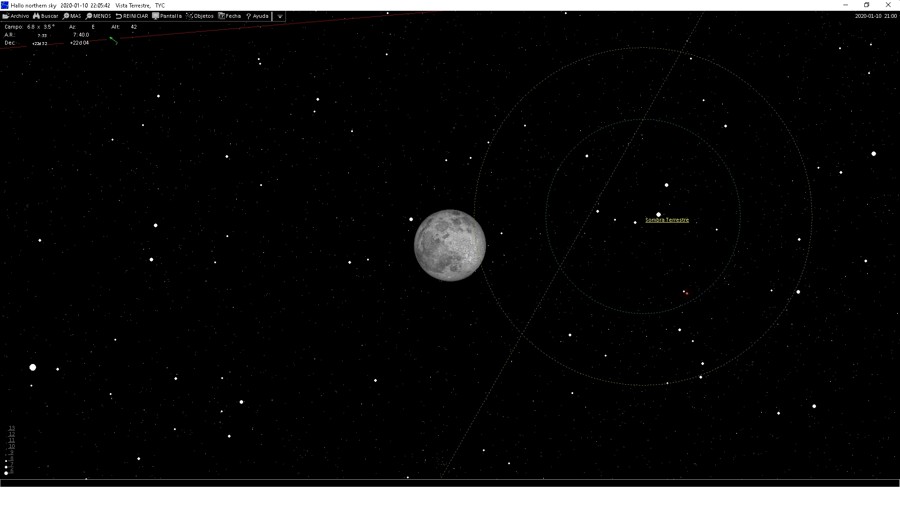Click the Sombra Terrestre label
The width and height of the screenshot is (900, 506).
pos(667,220)
